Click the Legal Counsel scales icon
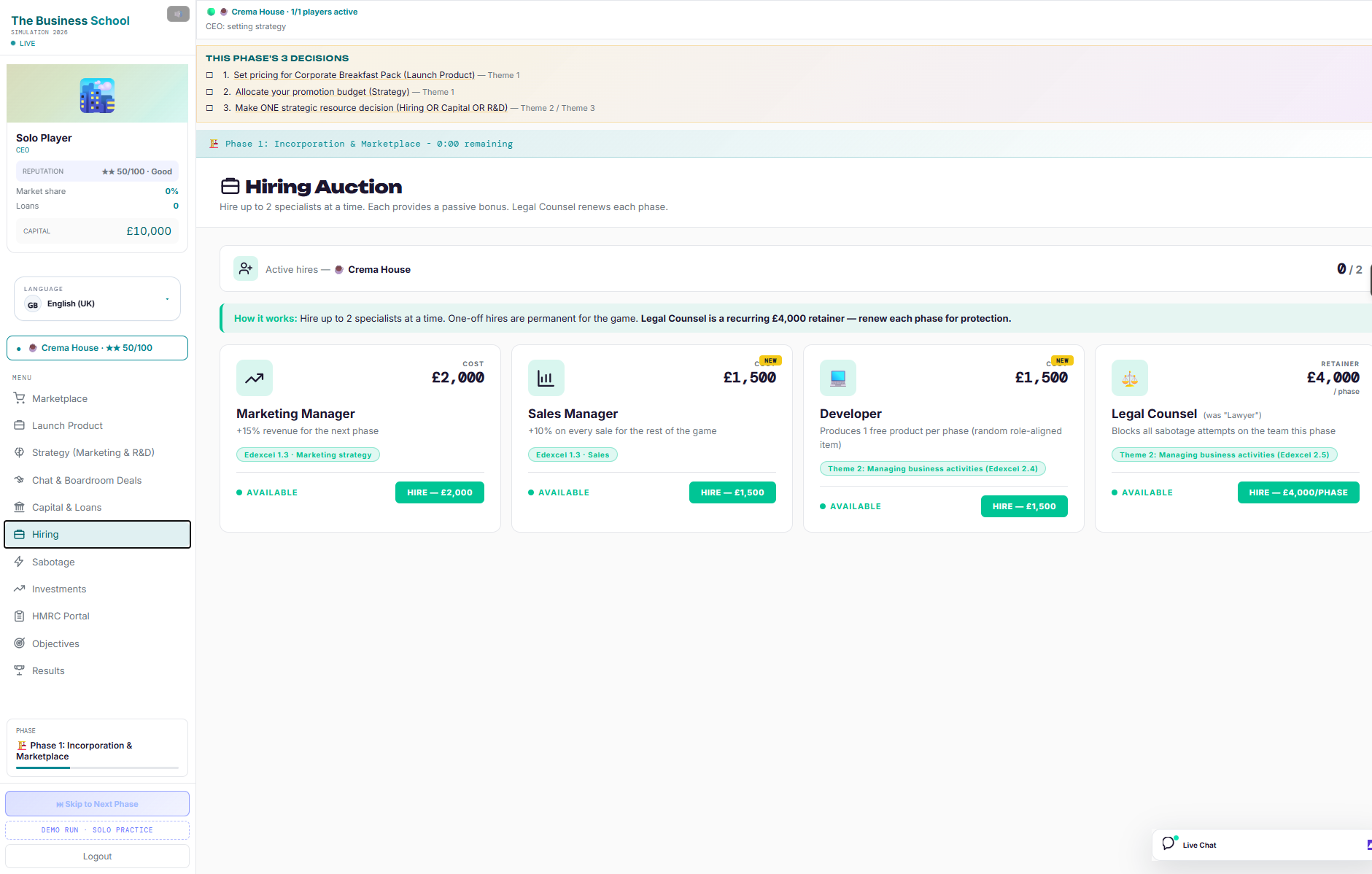 (1130, 378)
